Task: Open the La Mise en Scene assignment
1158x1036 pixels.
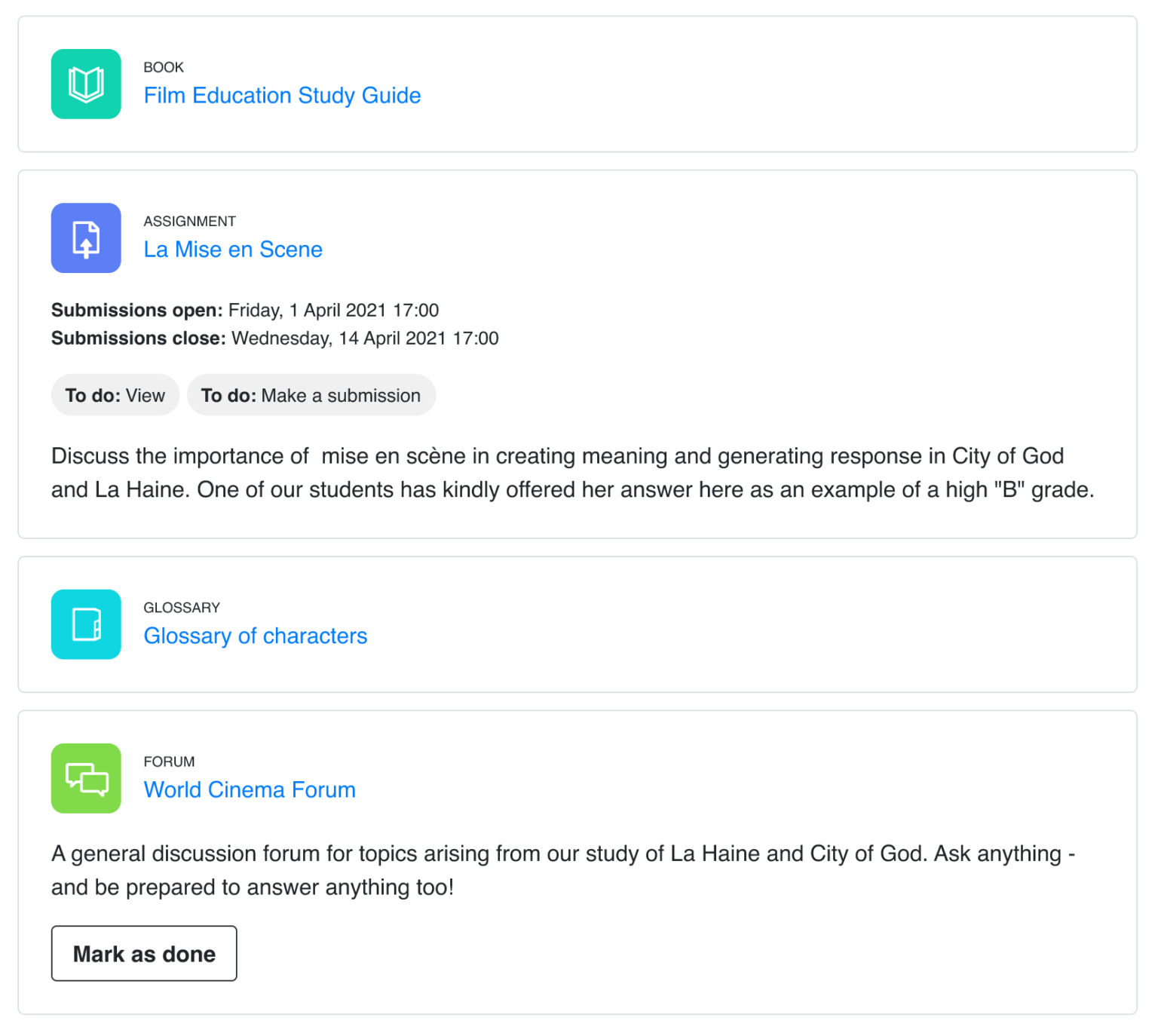Action: tap(233, 250)
